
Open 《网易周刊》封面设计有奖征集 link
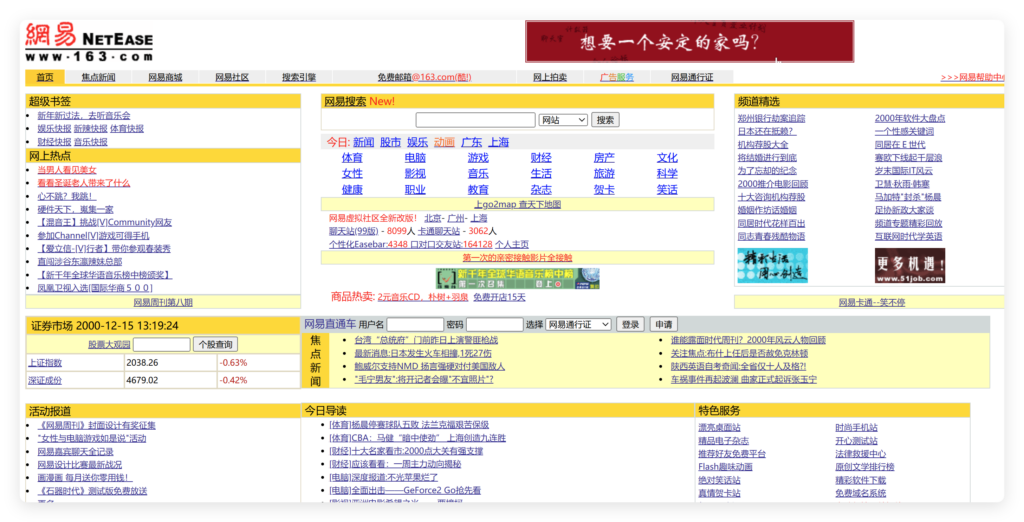click(97, 425)
